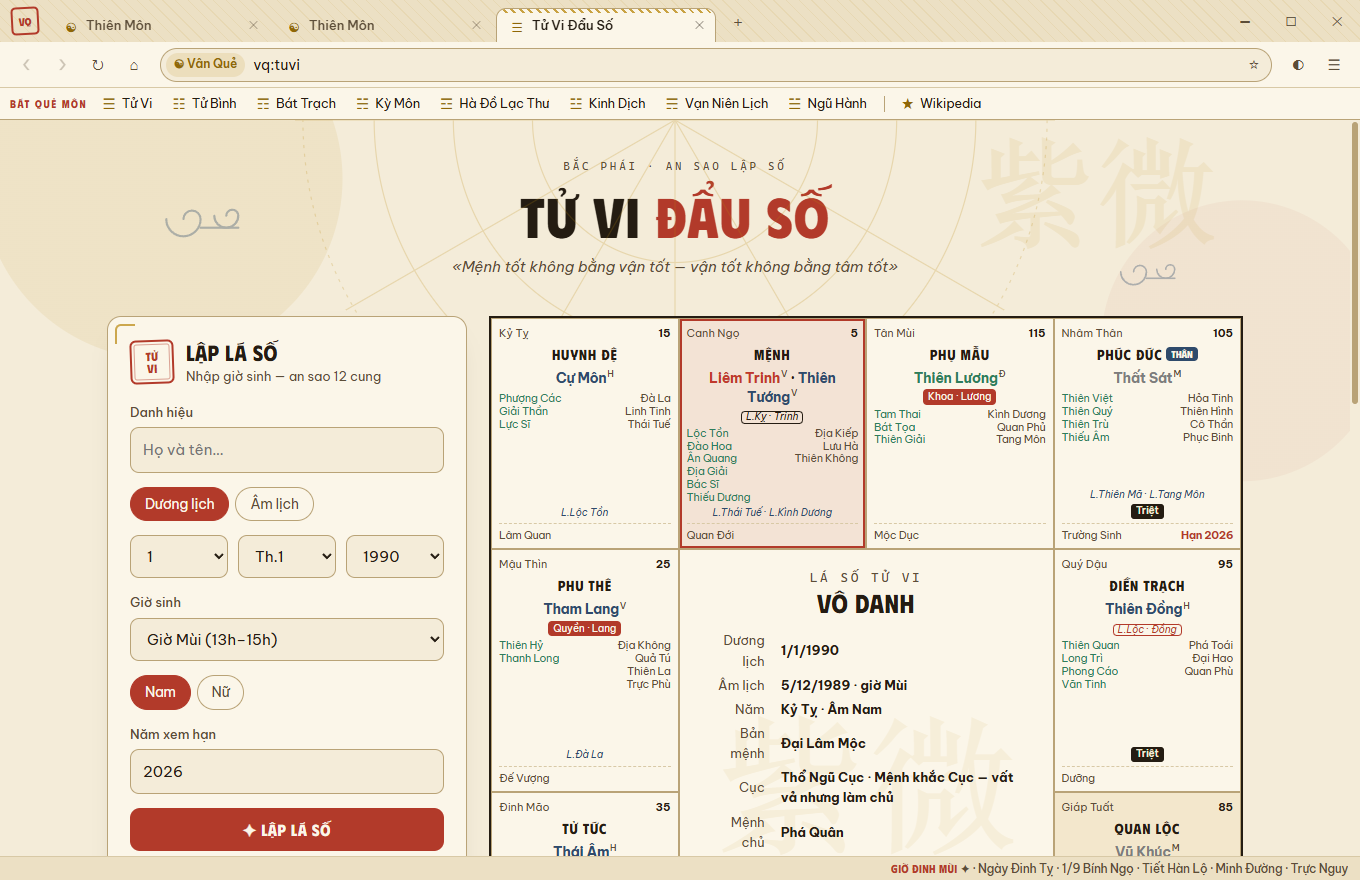Open the birth month dropdown

click(287, 557)
